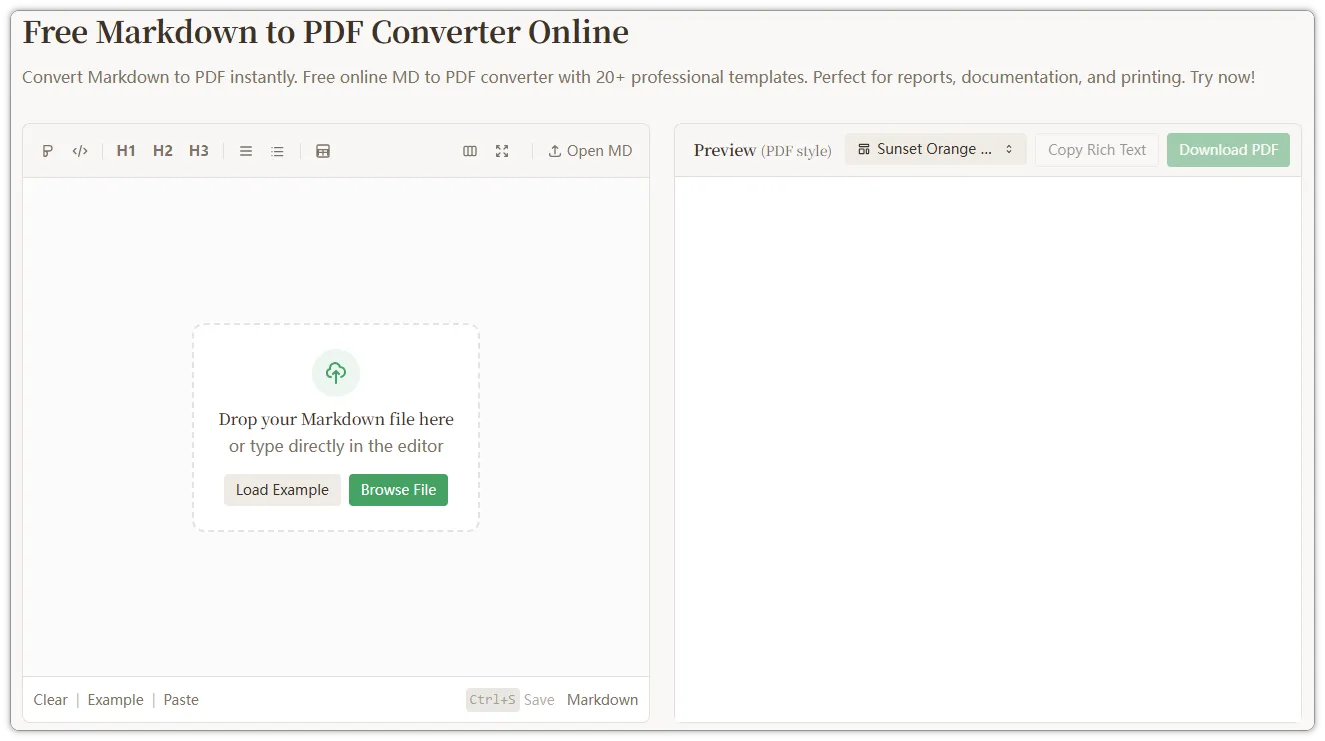Toggle the split-column editor view

pos(470,150)
